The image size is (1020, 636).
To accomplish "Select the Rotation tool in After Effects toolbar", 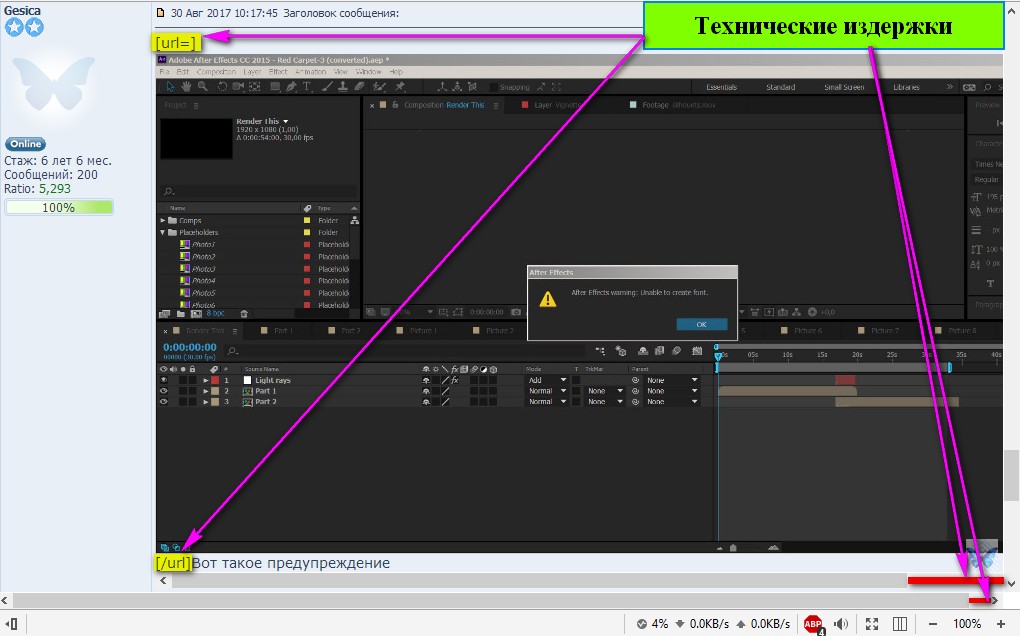I will click(222, 86).
